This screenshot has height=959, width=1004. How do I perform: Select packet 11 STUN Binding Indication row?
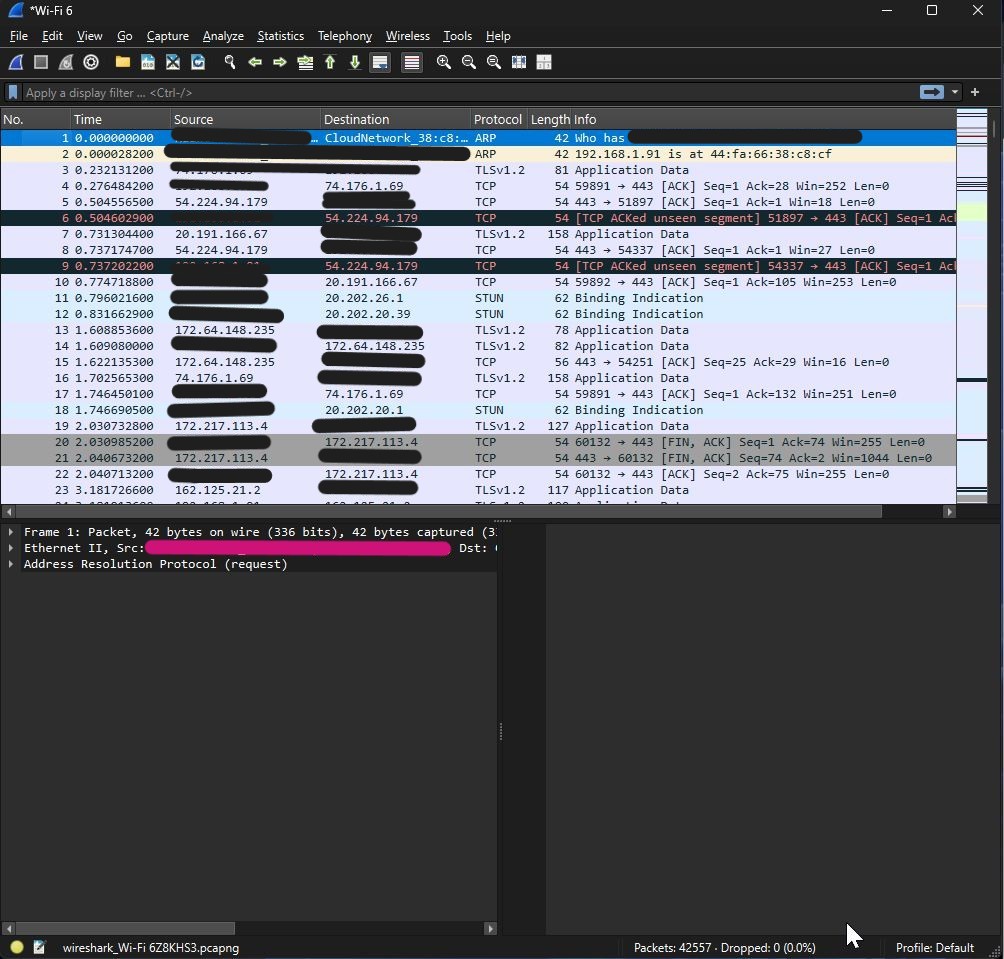click(x=478, y=298)
